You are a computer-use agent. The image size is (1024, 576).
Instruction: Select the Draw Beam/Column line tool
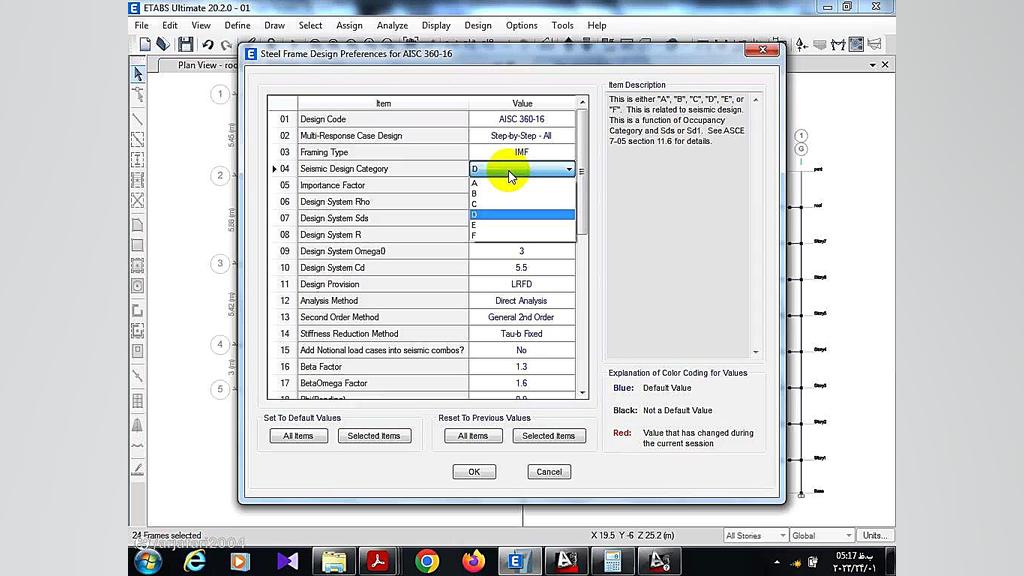click(x=138, y=119)
